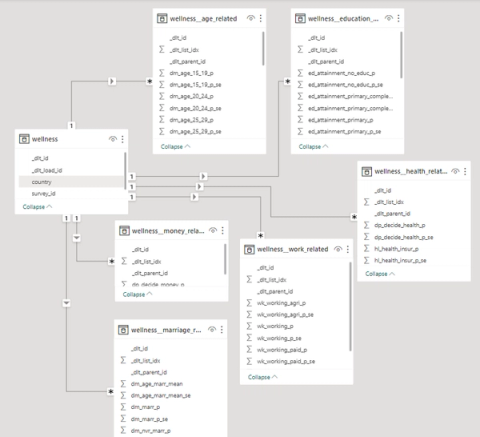The width and height of the screenshot is (480, 437).
Task: Click sigma icon beside dm_age_marr_mean
Action: pyautogui.click(x=123, y=384)
